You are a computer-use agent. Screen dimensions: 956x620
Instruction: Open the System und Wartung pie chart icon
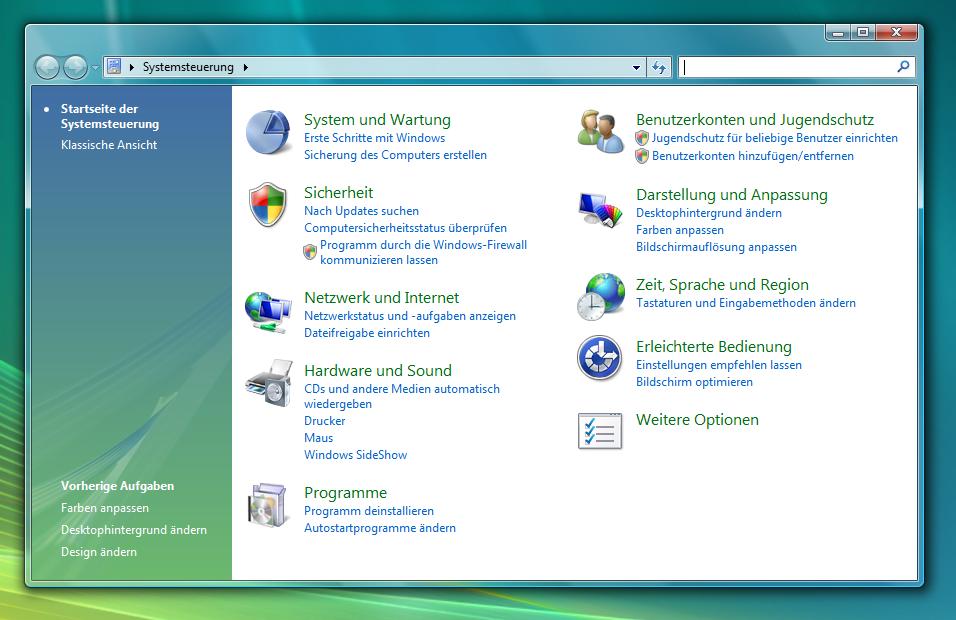coord(268,132)
